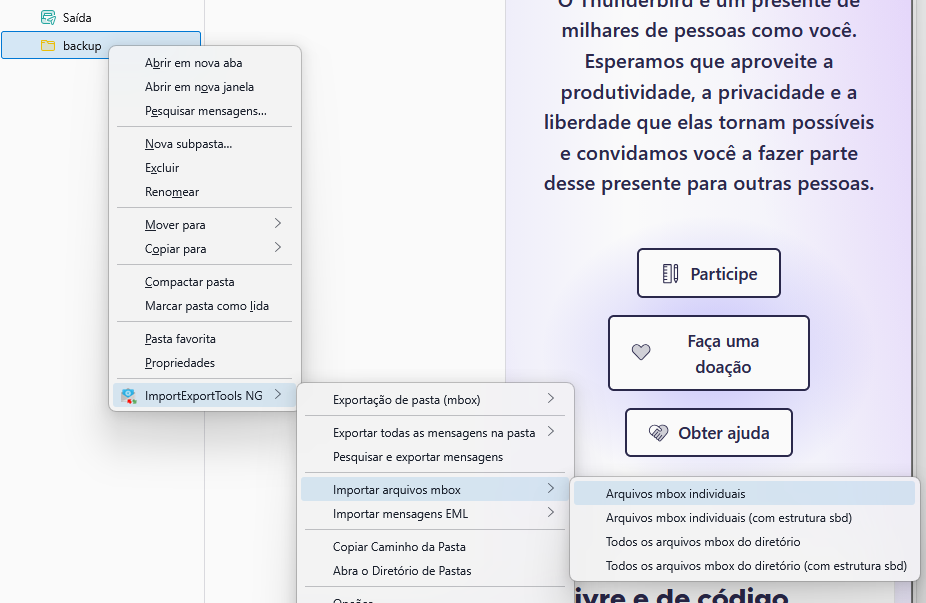Screen dimensions: 926x603
Task: Open folder Propriedades
Action: pyautogui.click(x=204, y=363)
